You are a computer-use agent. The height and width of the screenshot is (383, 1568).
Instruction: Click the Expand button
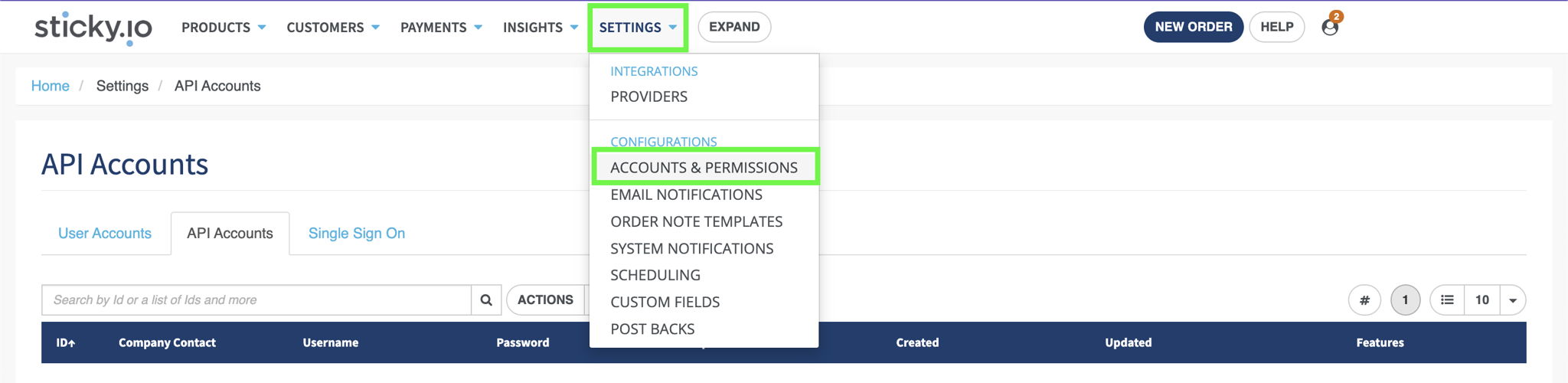[734, 27]
